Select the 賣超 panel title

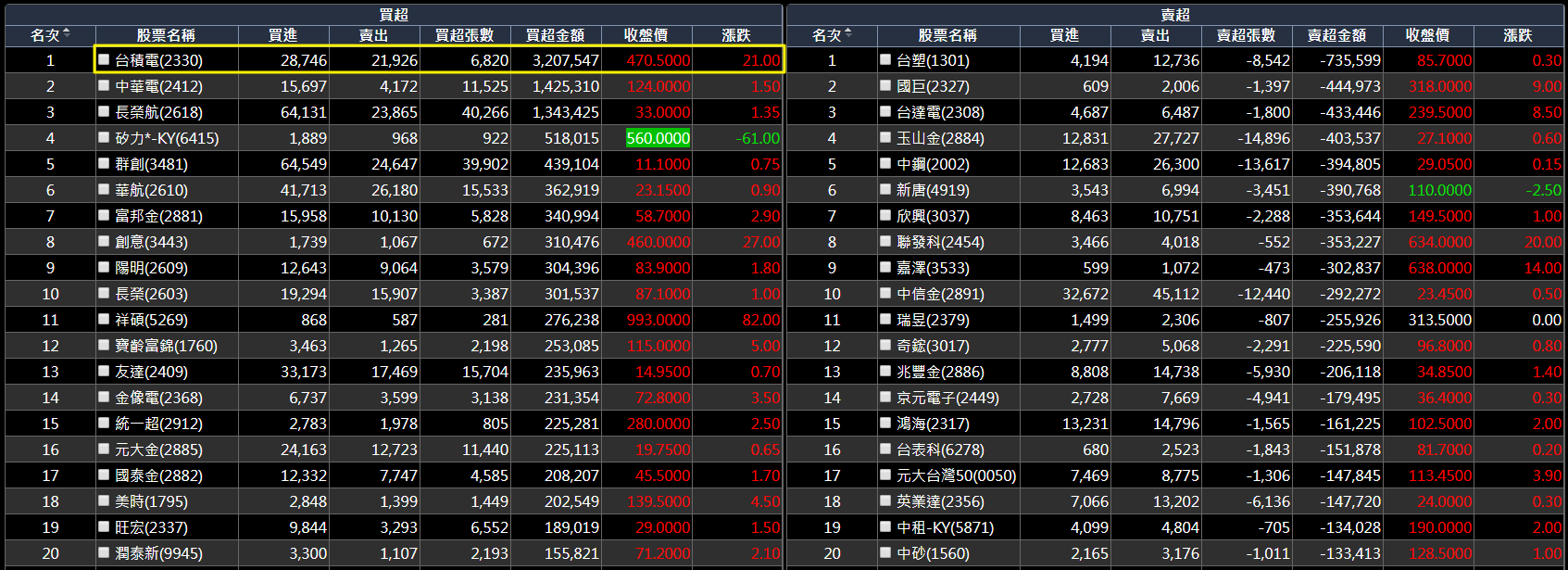tap(1175, 15)
